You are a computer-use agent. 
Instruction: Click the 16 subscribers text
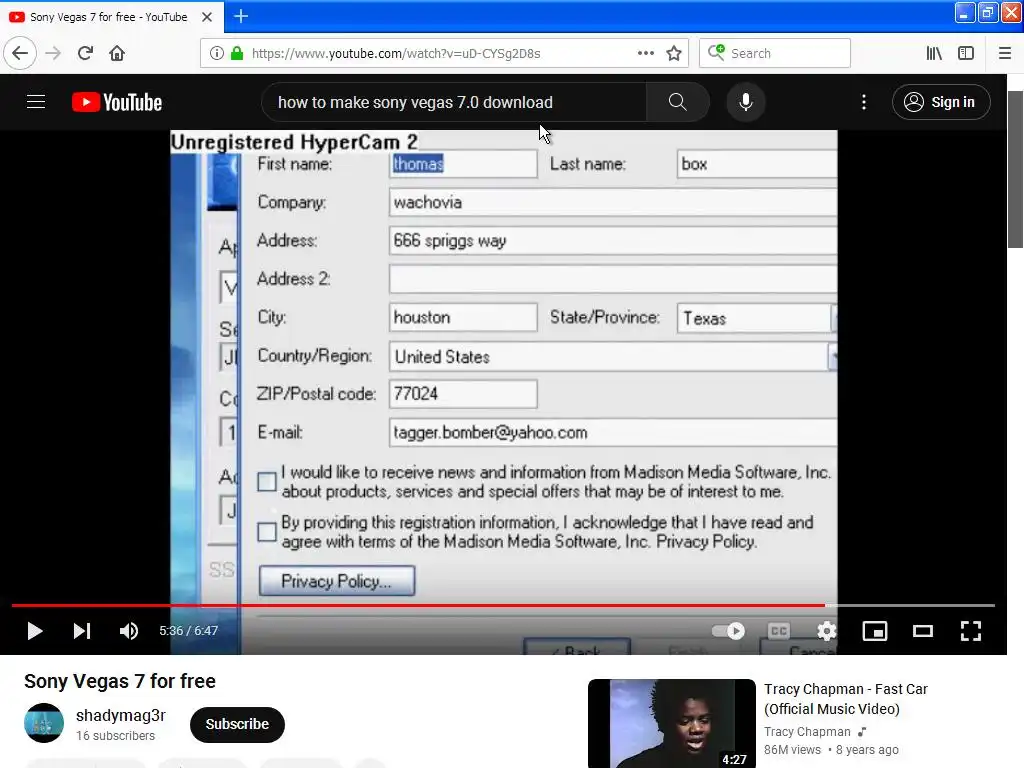pos(116,735)
